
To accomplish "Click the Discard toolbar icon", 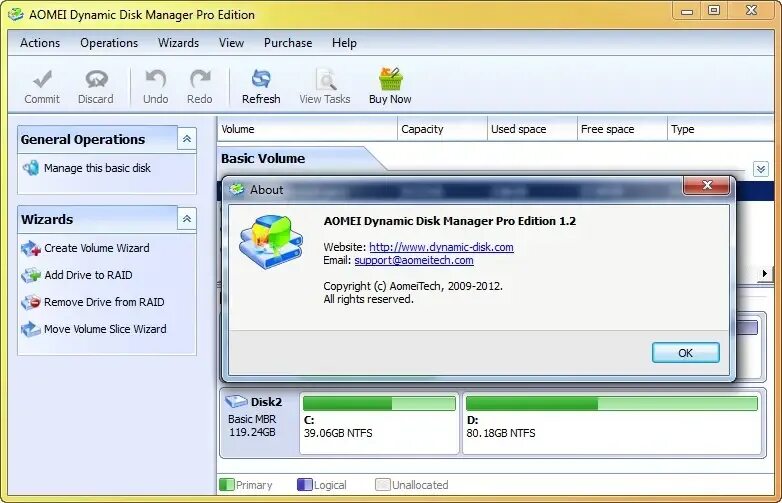I will 96,79.
